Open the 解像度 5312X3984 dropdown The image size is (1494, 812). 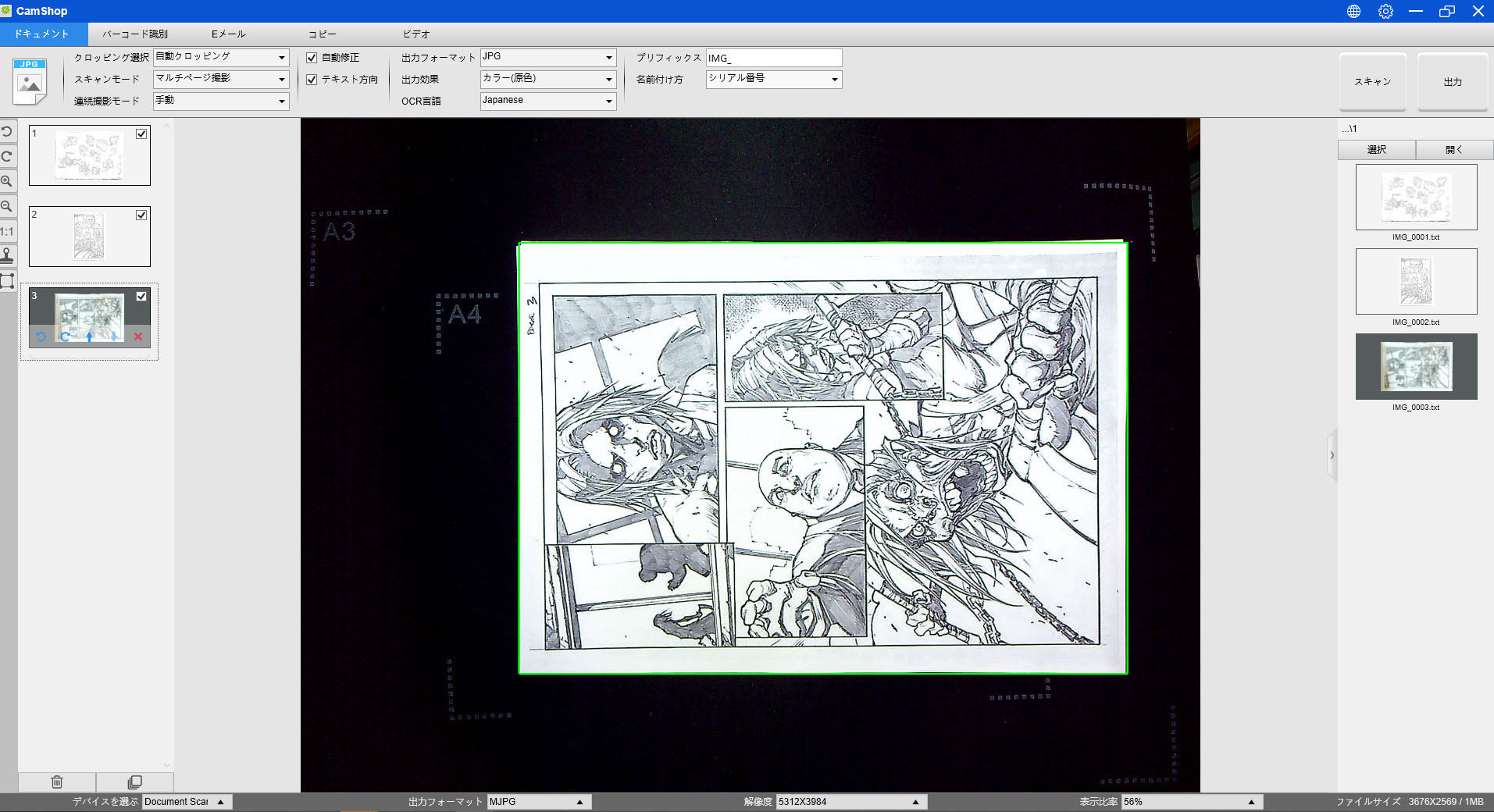pos(851,802)
